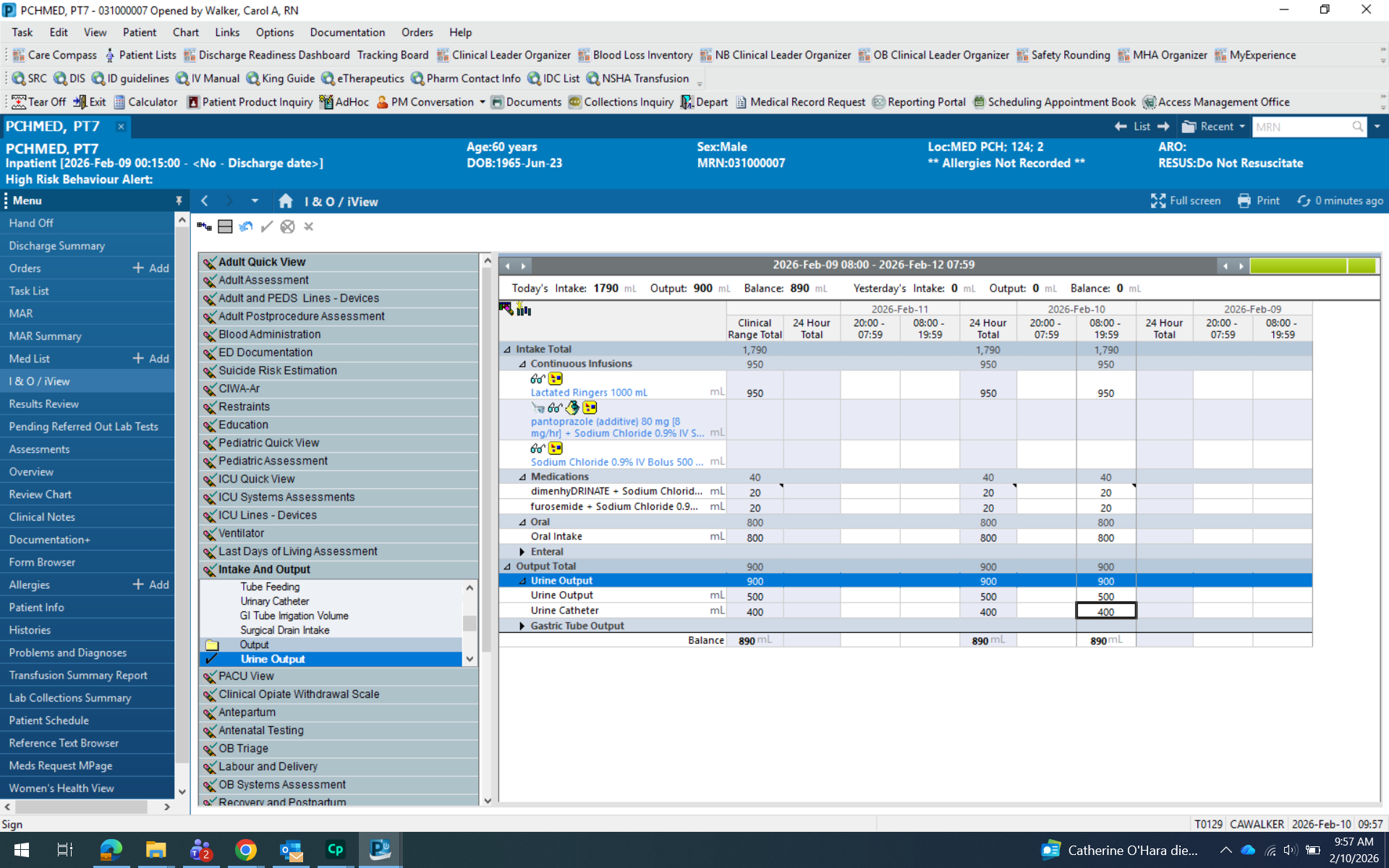Expand the Enteral intake row
Viewport: 1389px width, 868px height.
[522, 551]
